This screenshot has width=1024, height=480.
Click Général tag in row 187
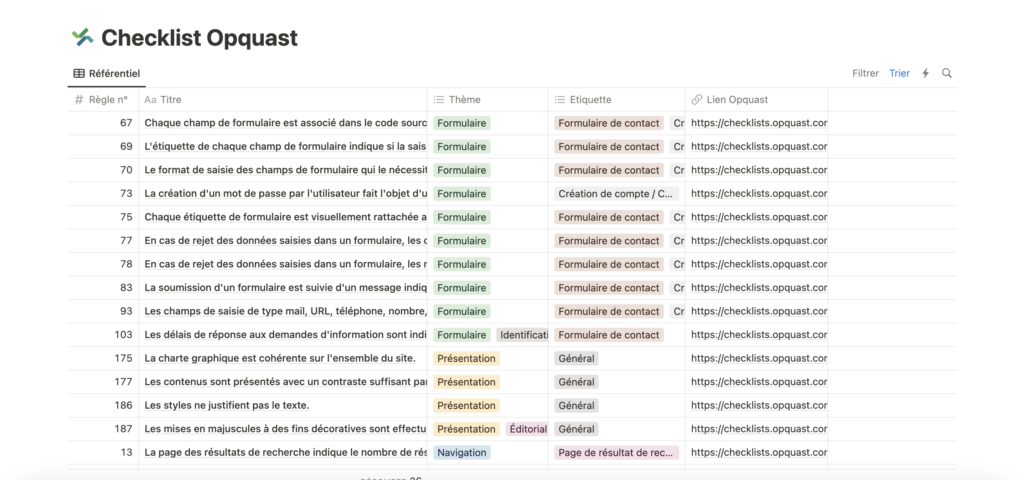tap(576, 428)
